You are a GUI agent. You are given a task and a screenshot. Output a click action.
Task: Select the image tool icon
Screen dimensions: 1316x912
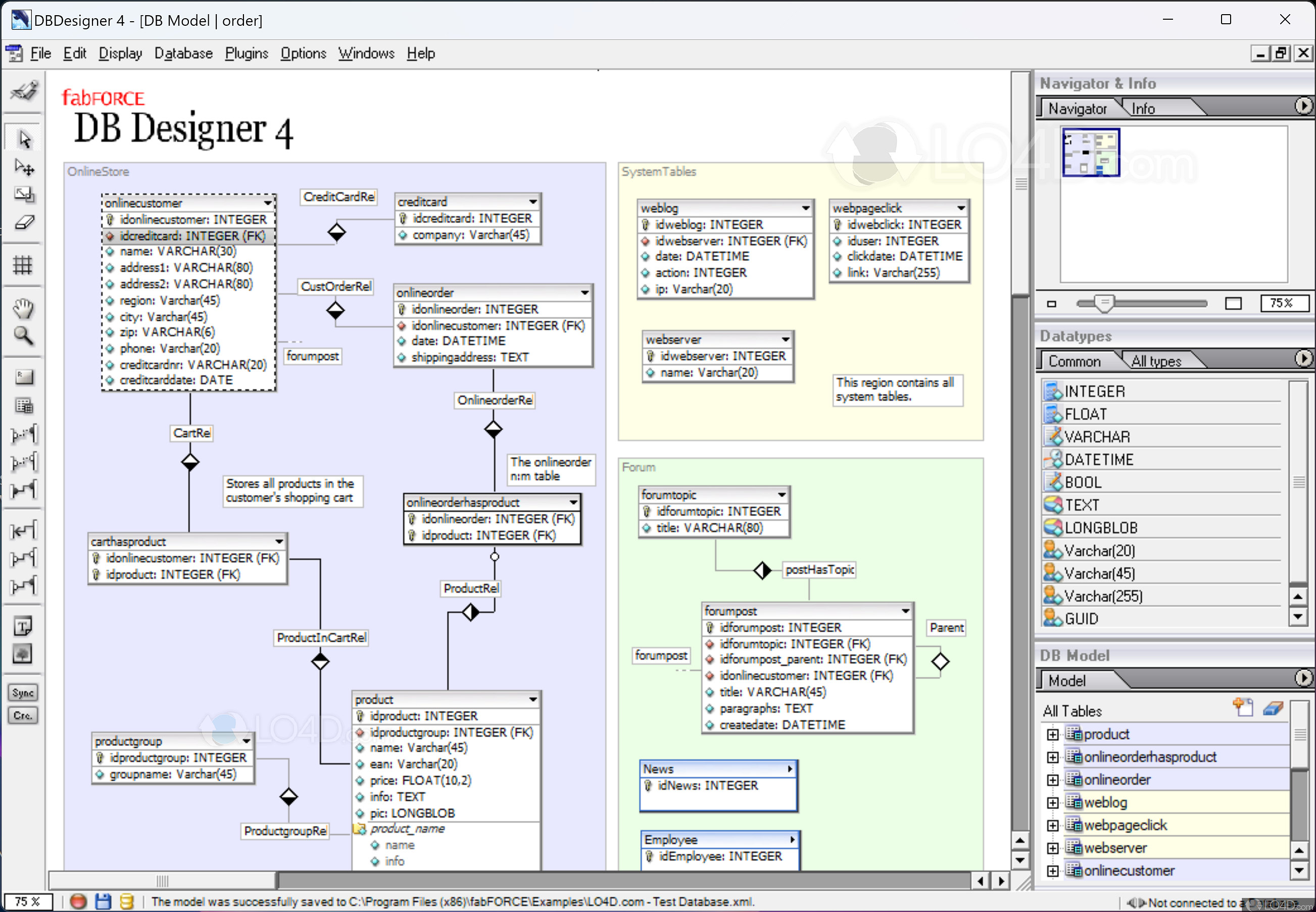pyautogui.click(x=23, y=654)
